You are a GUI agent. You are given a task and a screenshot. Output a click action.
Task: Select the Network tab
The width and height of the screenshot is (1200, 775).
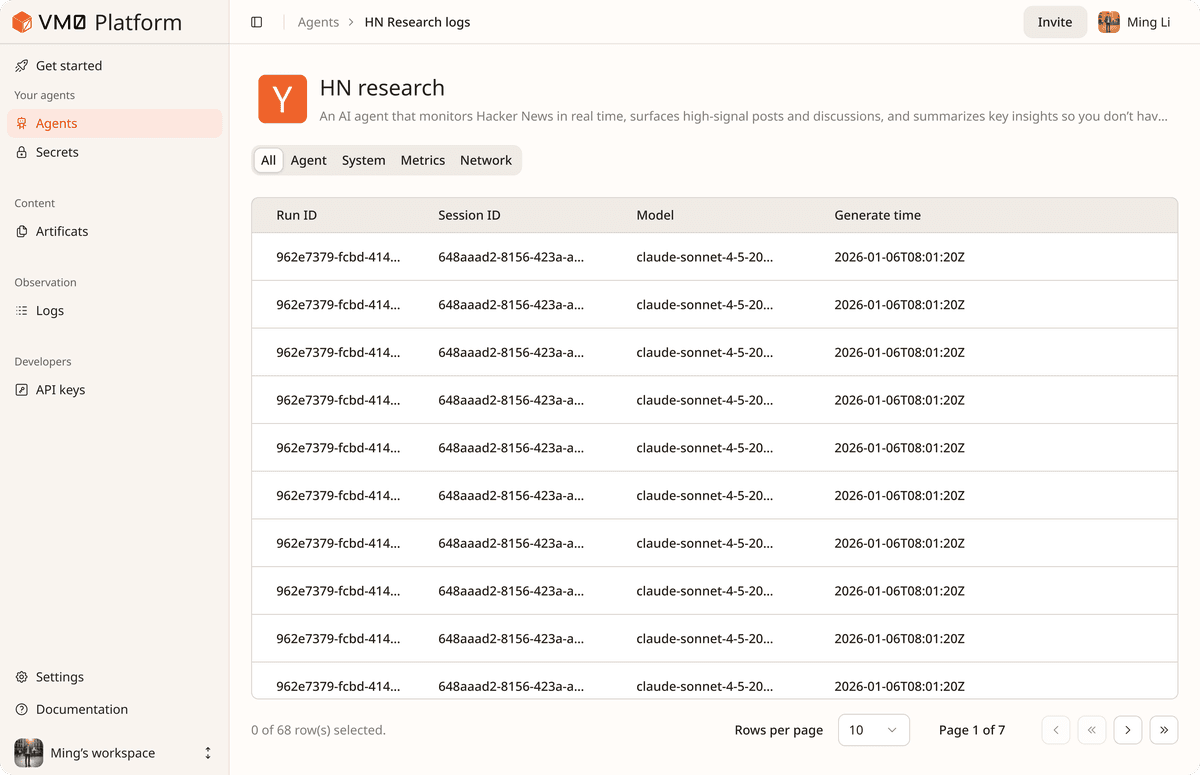click(486, 160)
